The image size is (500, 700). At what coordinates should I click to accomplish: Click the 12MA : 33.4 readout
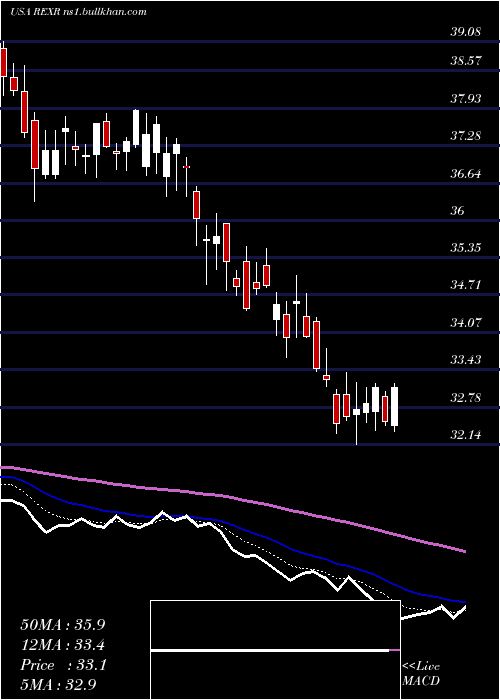tap(62, 645)
